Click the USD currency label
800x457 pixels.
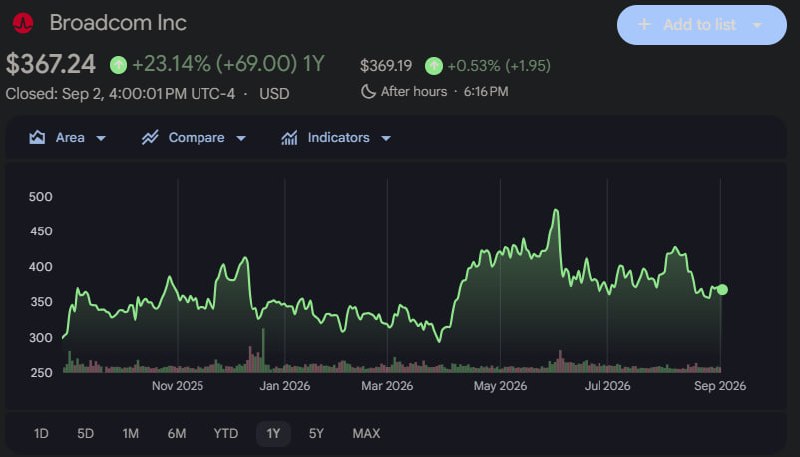(274, 94)
